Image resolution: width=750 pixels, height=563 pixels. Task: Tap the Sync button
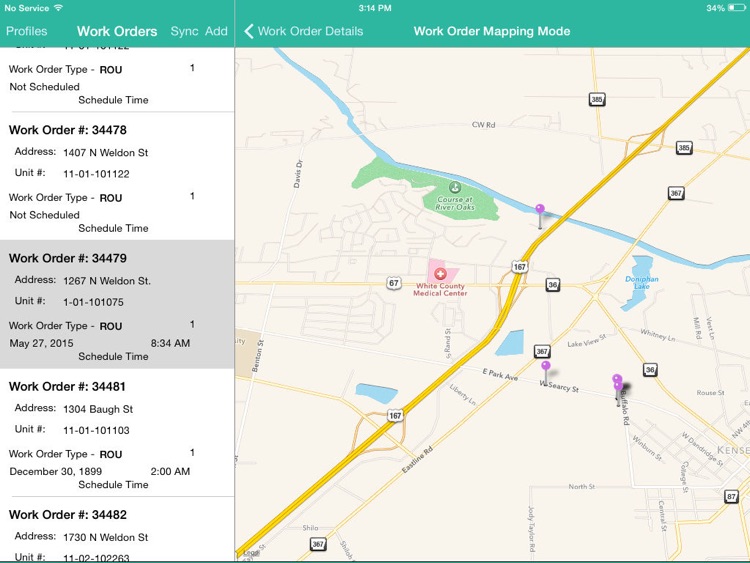pyautogui.click(x=184, y=31)
